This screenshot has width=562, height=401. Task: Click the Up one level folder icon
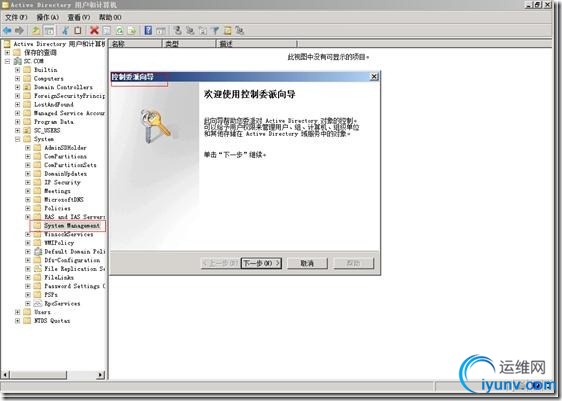pos(36,31)
